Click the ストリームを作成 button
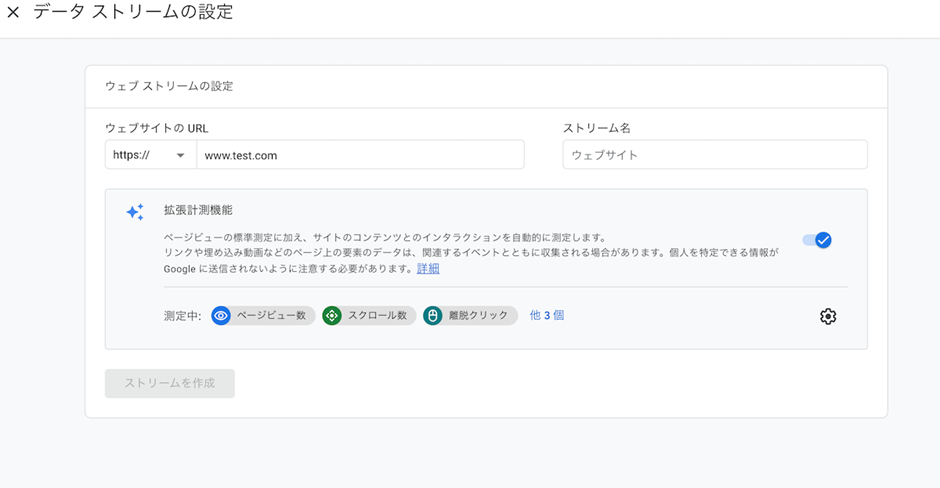940x488 pixels. tap(170, 383)
